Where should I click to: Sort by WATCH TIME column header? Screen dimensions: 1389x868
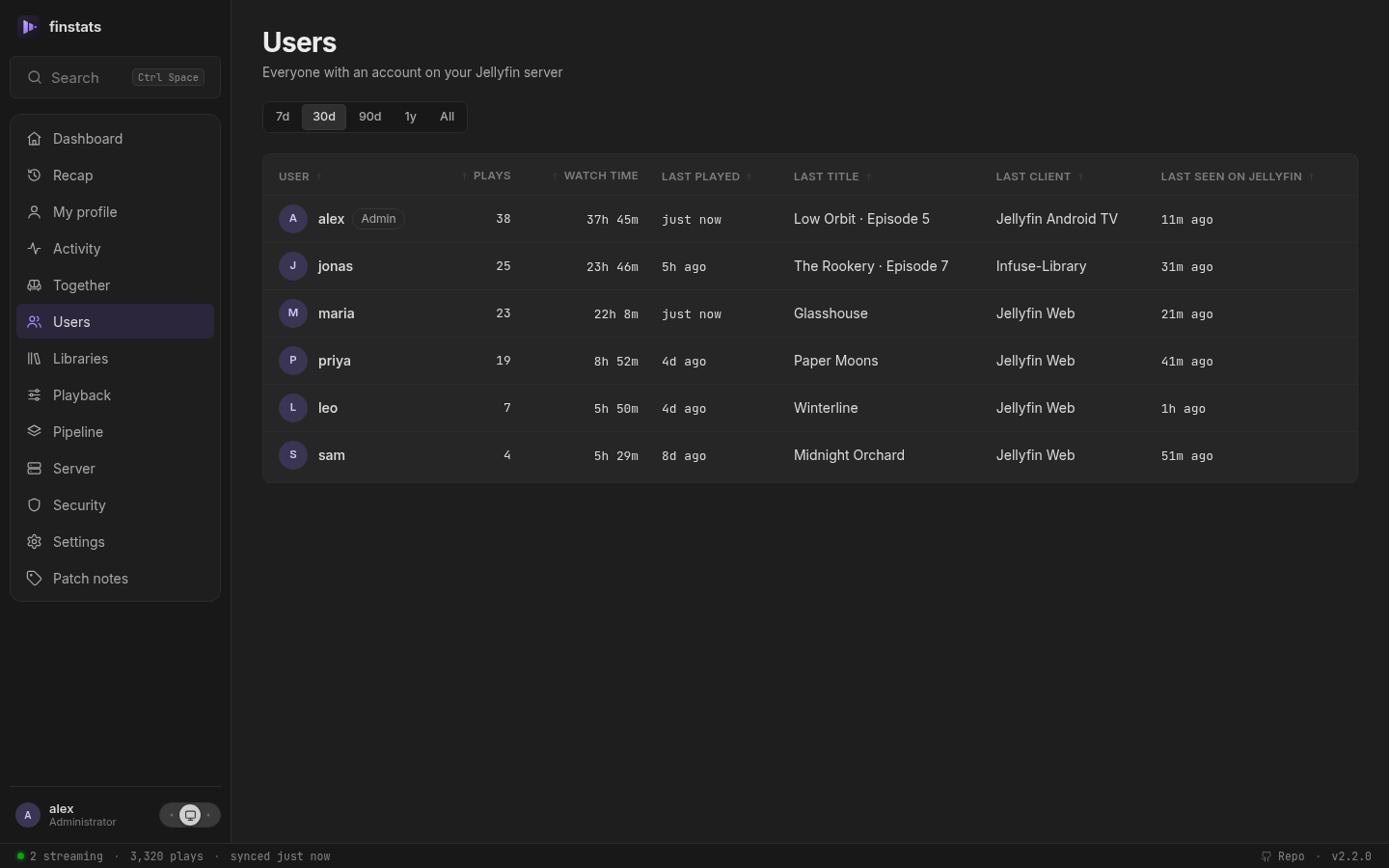pos(595,176)
